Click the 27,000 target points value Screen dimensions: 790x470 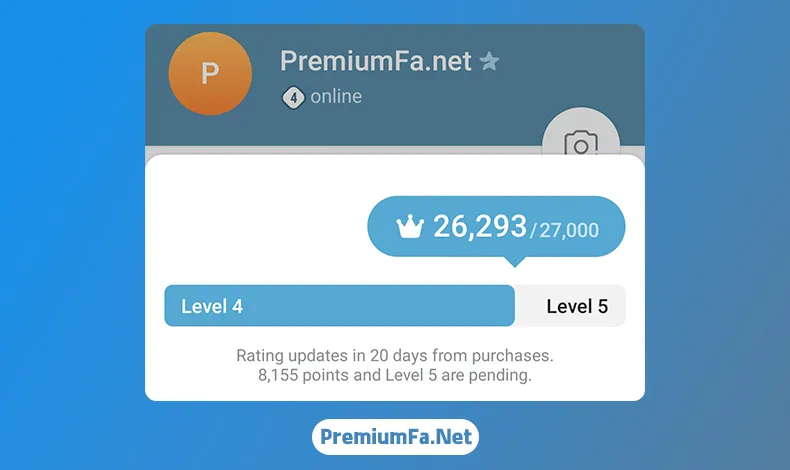[569, 230]
